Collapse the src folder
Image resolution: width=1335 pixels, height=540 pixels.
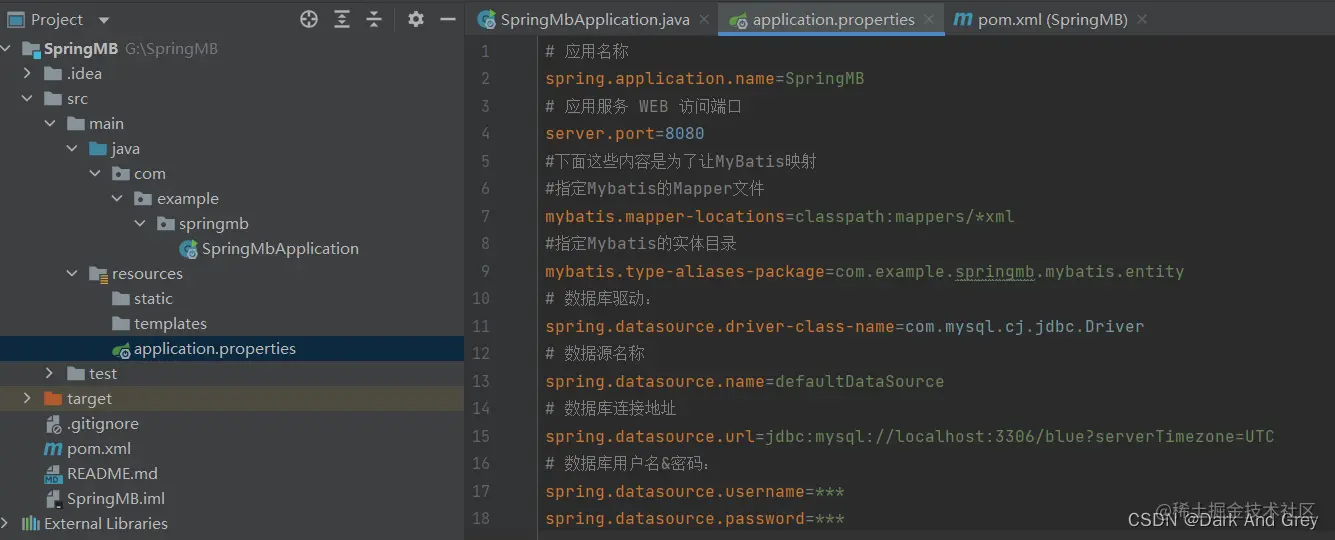tap(28, 99)
